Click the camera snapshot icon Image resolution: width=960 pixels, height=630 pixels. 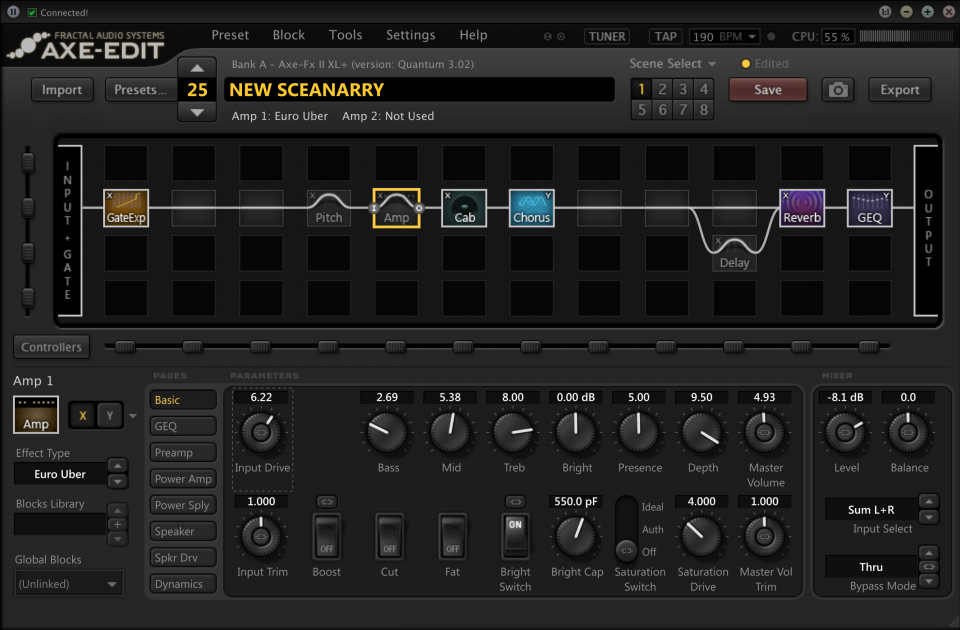[x=838, y=90]
